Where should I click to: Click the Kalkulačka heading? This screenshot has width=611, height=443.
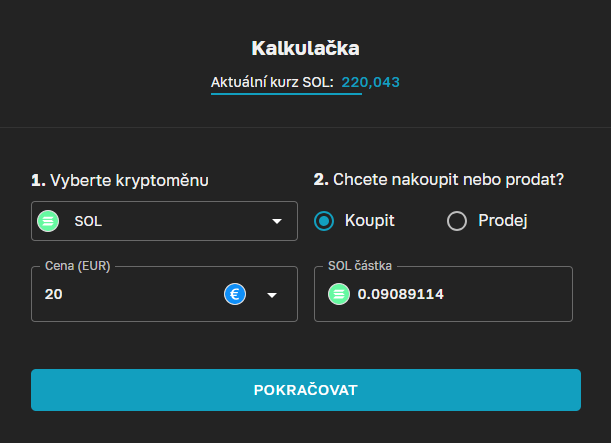[x=305, y=47]
